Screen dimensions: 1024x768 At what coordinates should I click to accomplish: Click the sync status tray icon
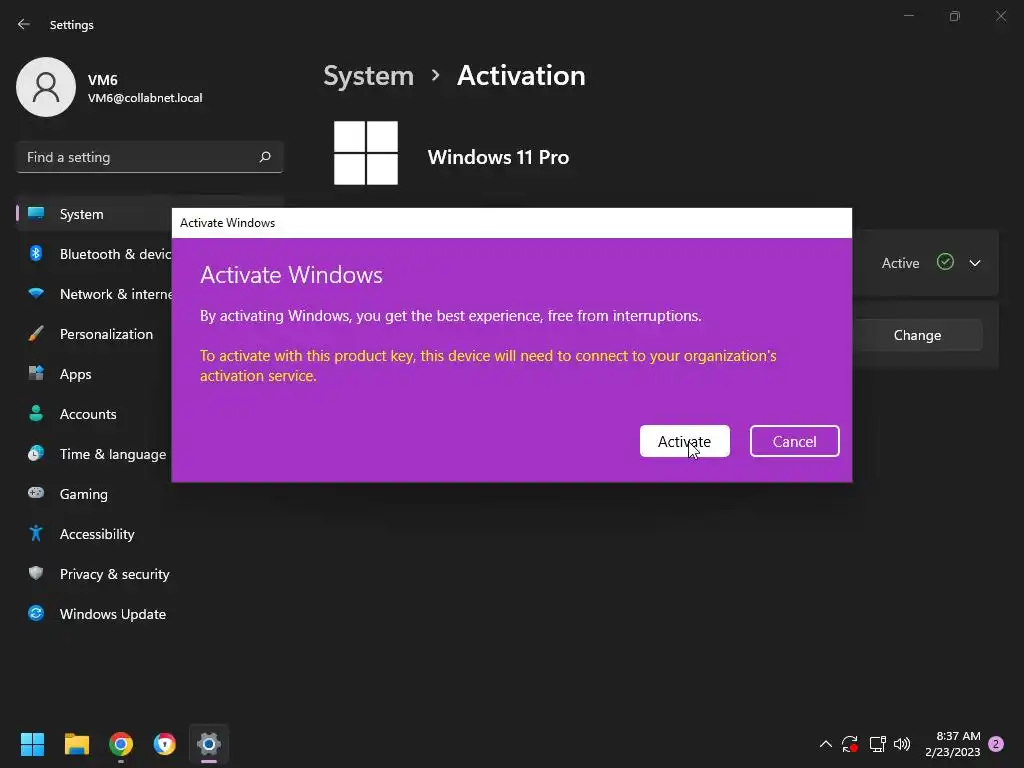click(850, 744)
